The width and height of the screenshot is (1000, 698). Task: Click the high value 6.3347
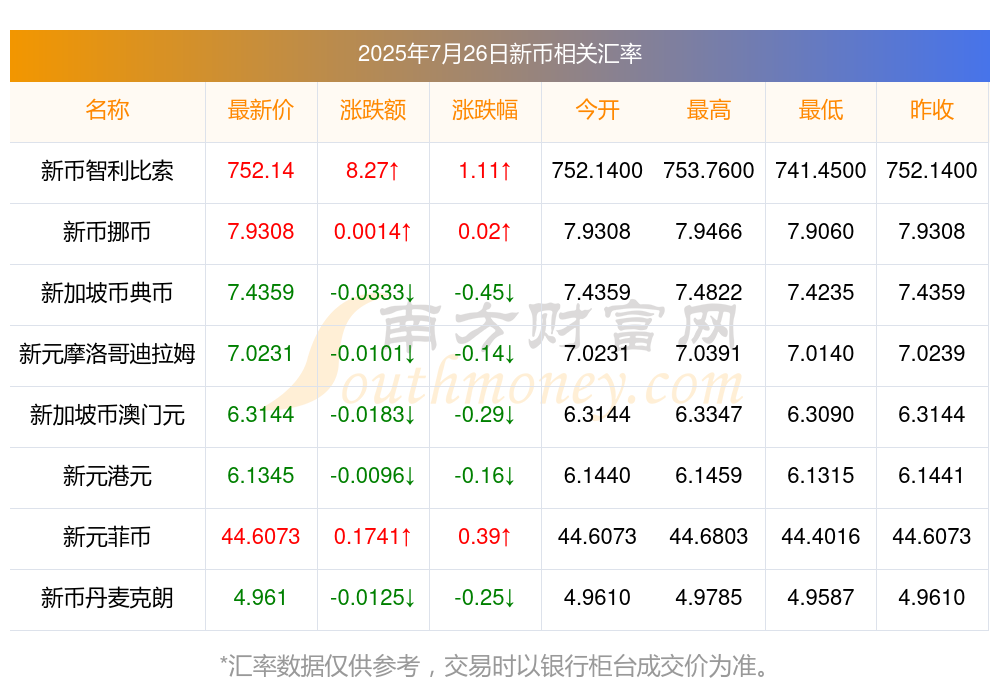point(709,415)
